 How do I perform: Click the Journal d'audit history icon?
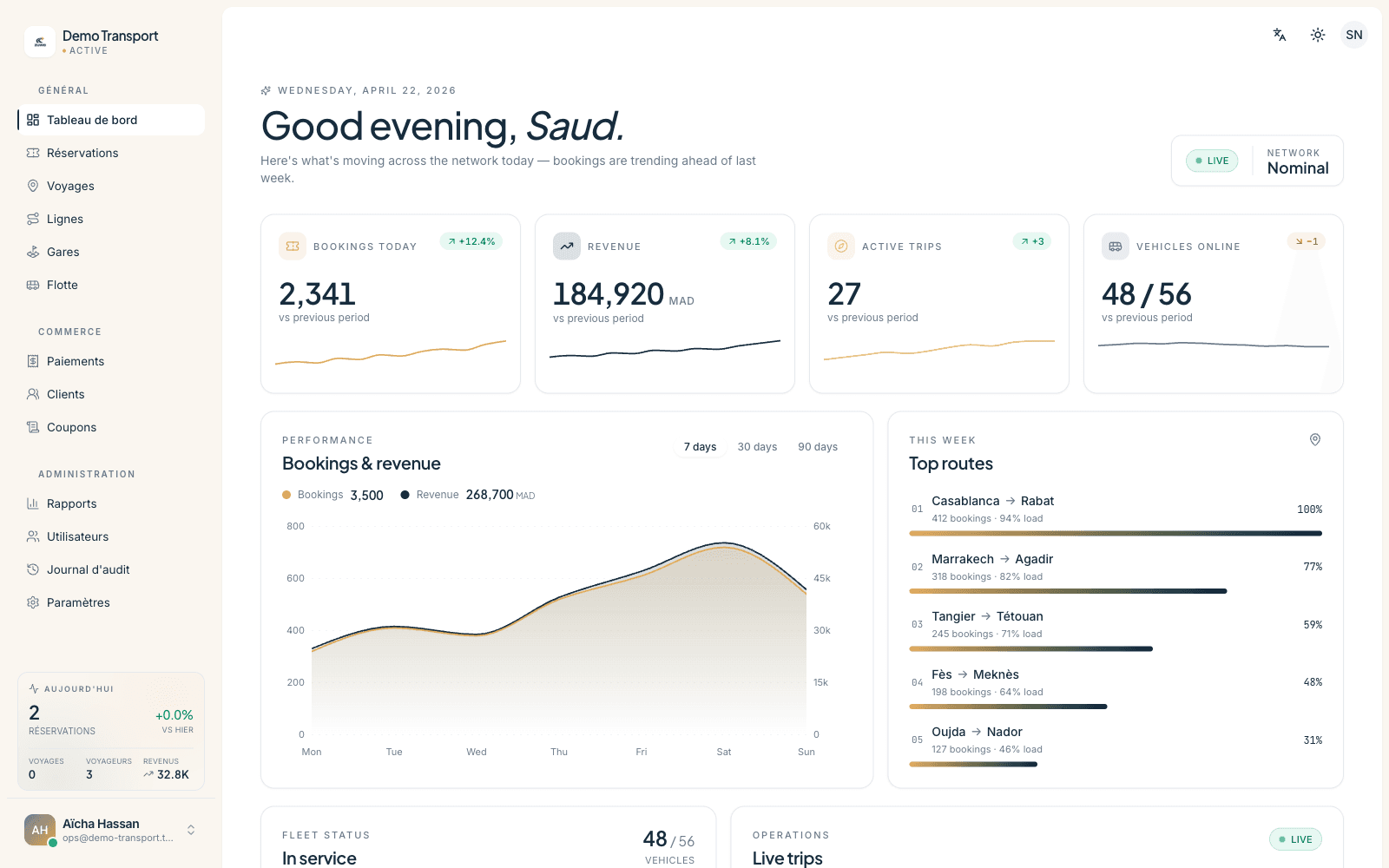point(33,569)
